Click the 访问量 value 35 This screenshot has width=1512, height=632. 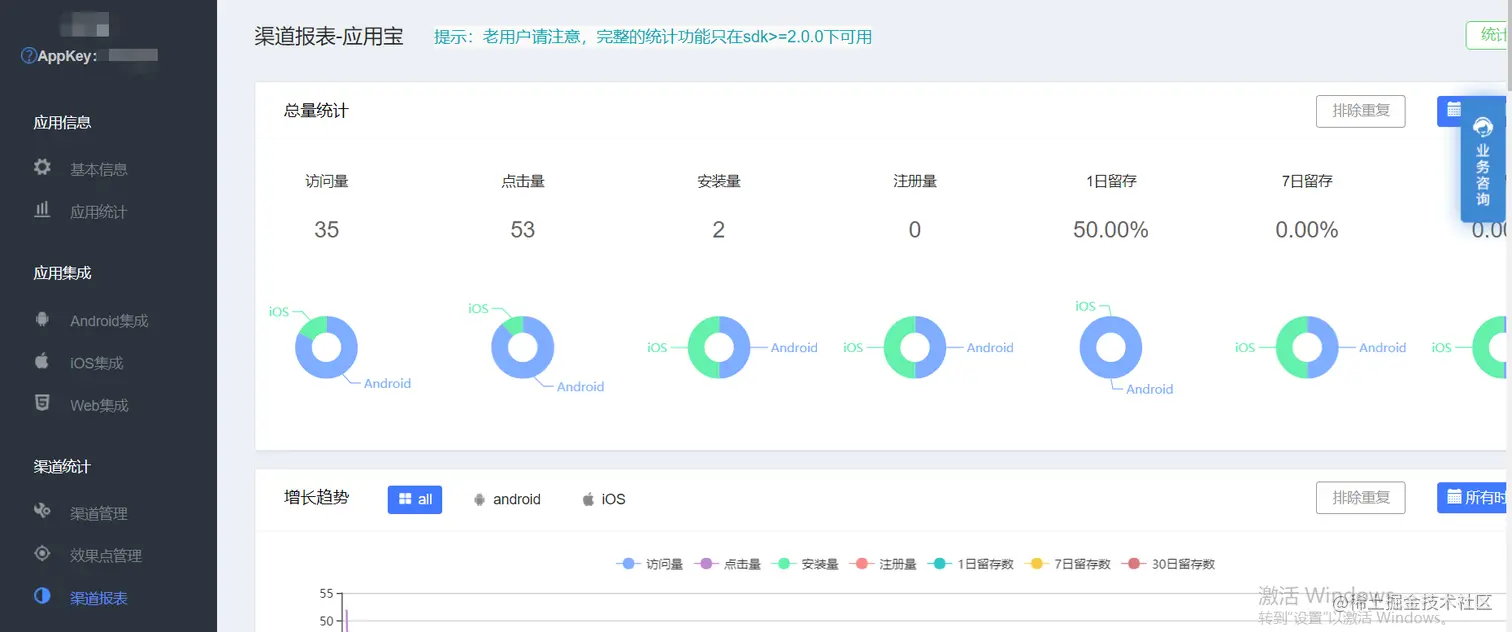pos(326,230)
